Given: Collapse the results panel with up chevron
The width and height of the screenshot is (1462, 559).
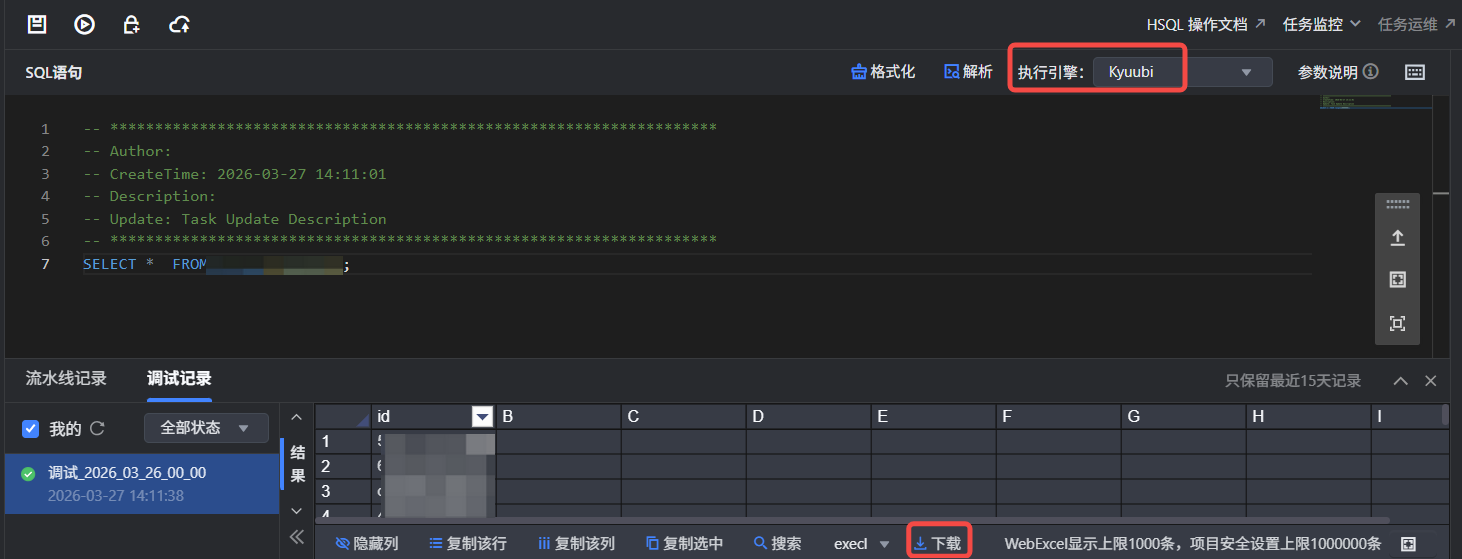Looking at the screenshot, I should [1401, 381].
